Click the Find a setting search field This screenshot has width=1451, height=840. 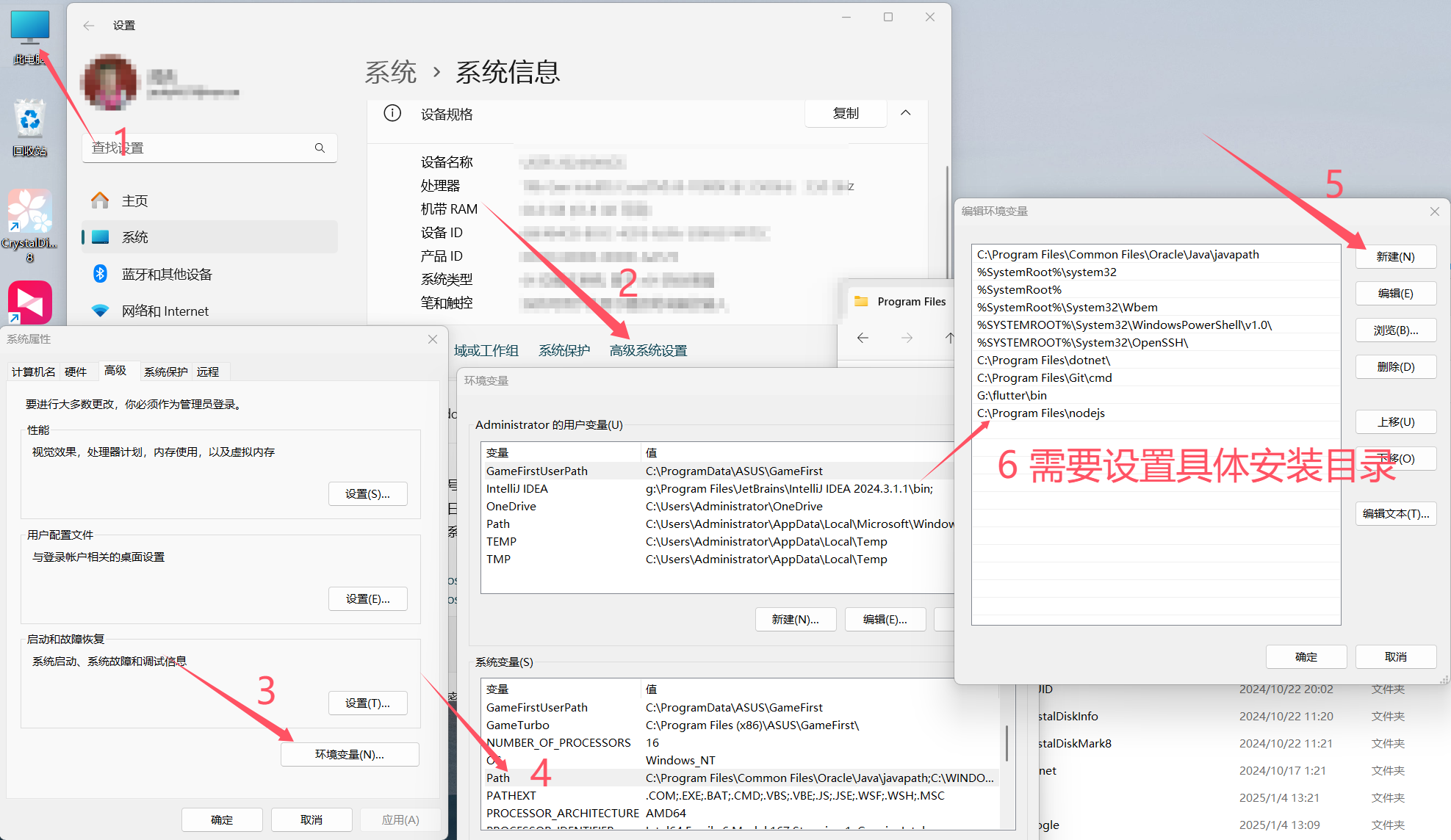click(x=198, y=148)
